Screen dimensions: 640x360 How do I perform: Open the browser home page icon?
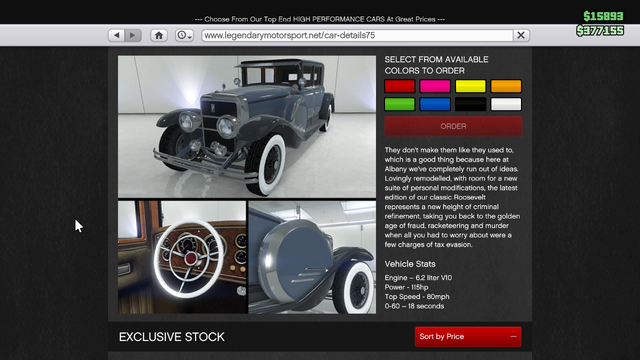click(x=159, y=35)
